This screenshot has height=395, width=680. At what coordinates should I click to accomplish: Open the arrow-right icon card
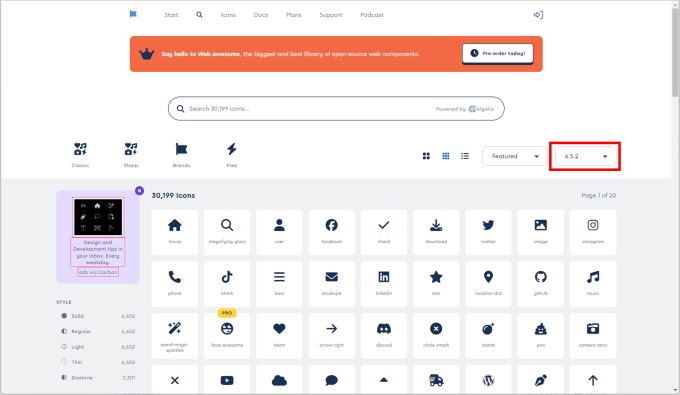[x=331, y=336]
